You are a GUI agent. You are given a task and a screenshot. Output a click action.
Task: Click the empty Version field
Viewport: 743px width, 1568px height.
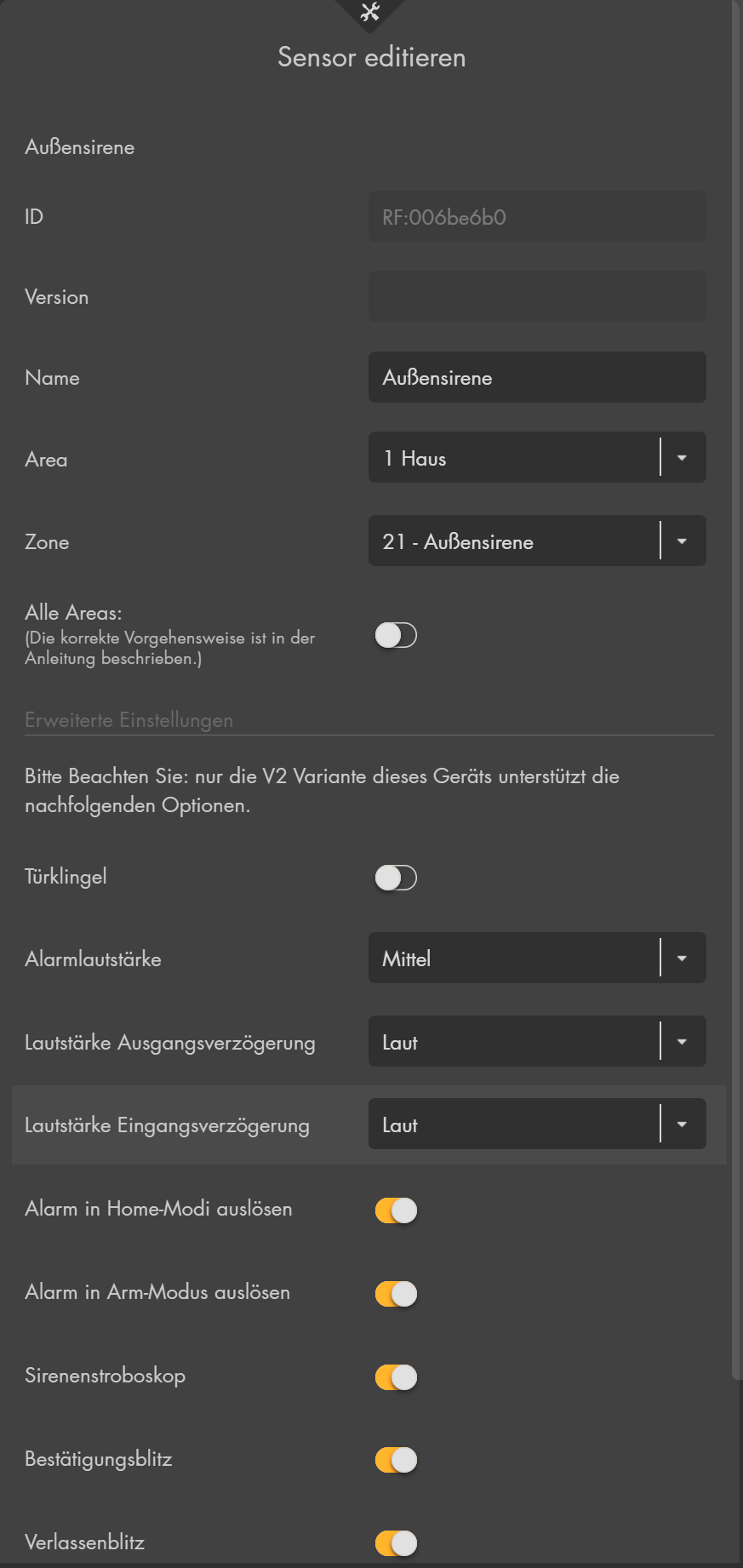click(x=537, y=297)
